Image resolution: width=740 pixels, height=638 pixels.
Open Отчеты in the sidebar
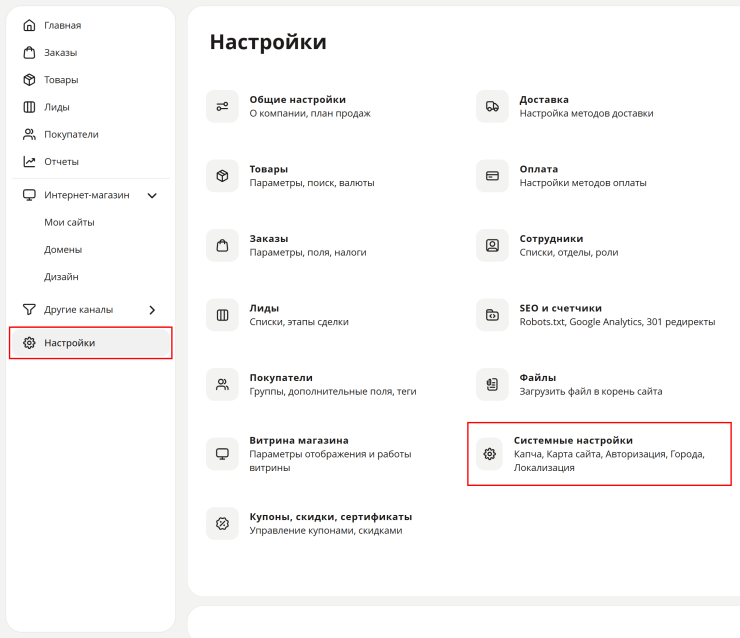pyautogui.click(x=61, y=162)
